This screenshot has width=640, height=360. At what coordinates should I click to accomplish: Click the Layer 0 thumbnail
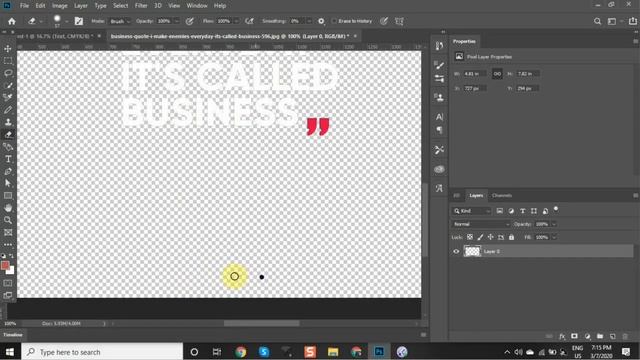[472, 251]
